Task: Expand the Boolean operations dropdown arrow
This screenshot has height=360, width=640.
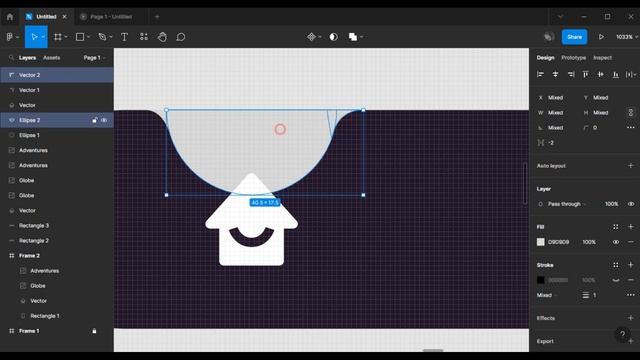Action: 361,37
